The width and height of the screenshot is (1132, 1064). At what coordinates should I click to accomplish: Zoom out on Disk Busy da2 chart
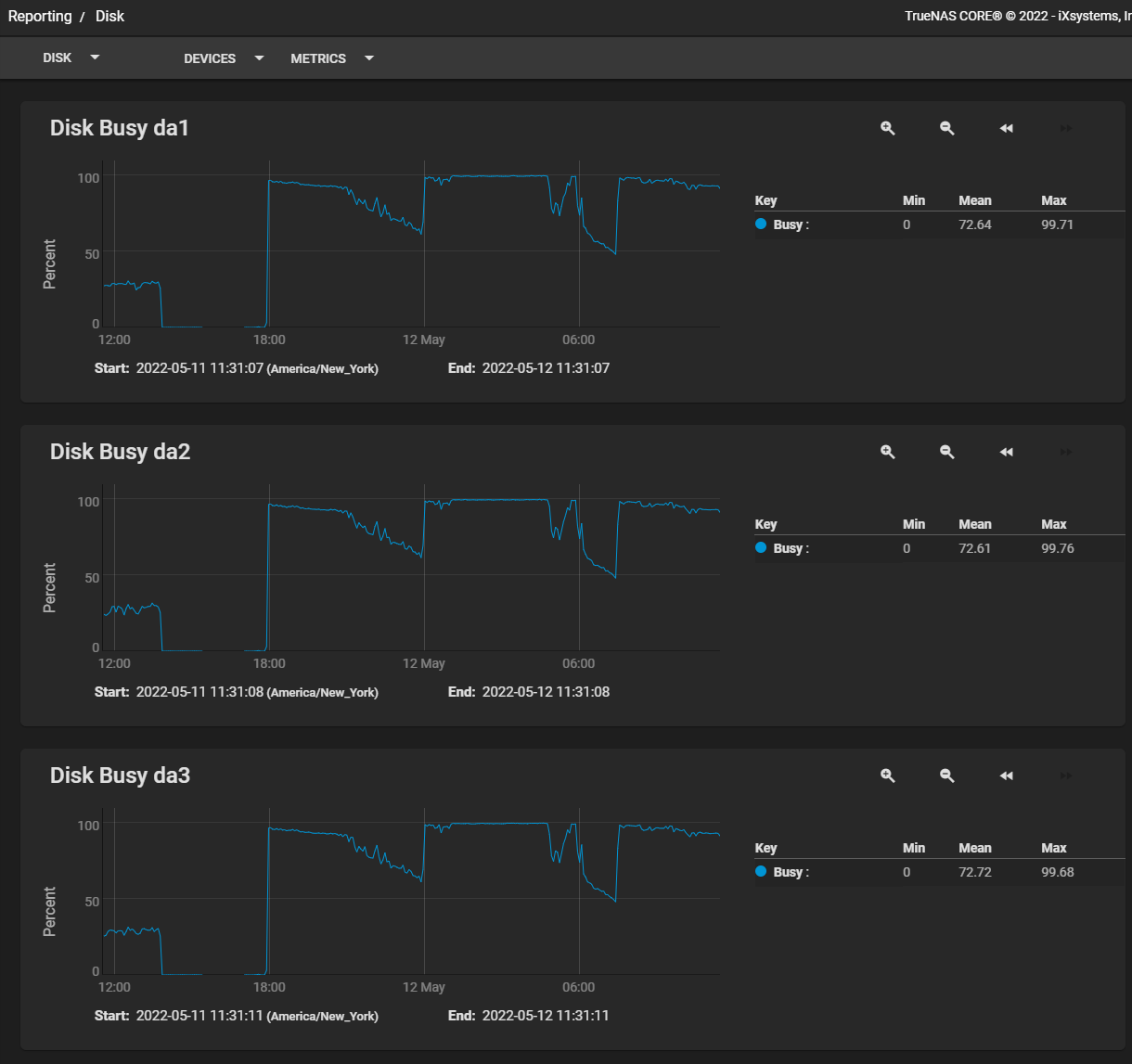tap(947, 452)
